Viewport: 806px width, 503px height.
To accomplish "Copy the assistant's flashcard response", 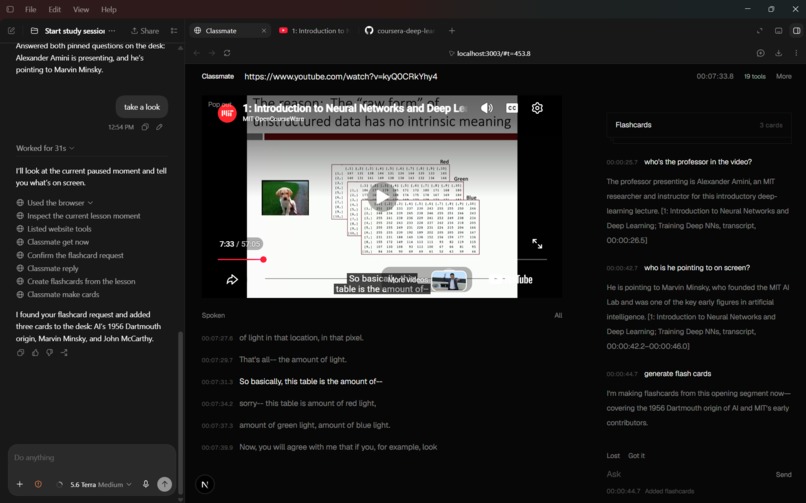I will [x=20, y=352].
